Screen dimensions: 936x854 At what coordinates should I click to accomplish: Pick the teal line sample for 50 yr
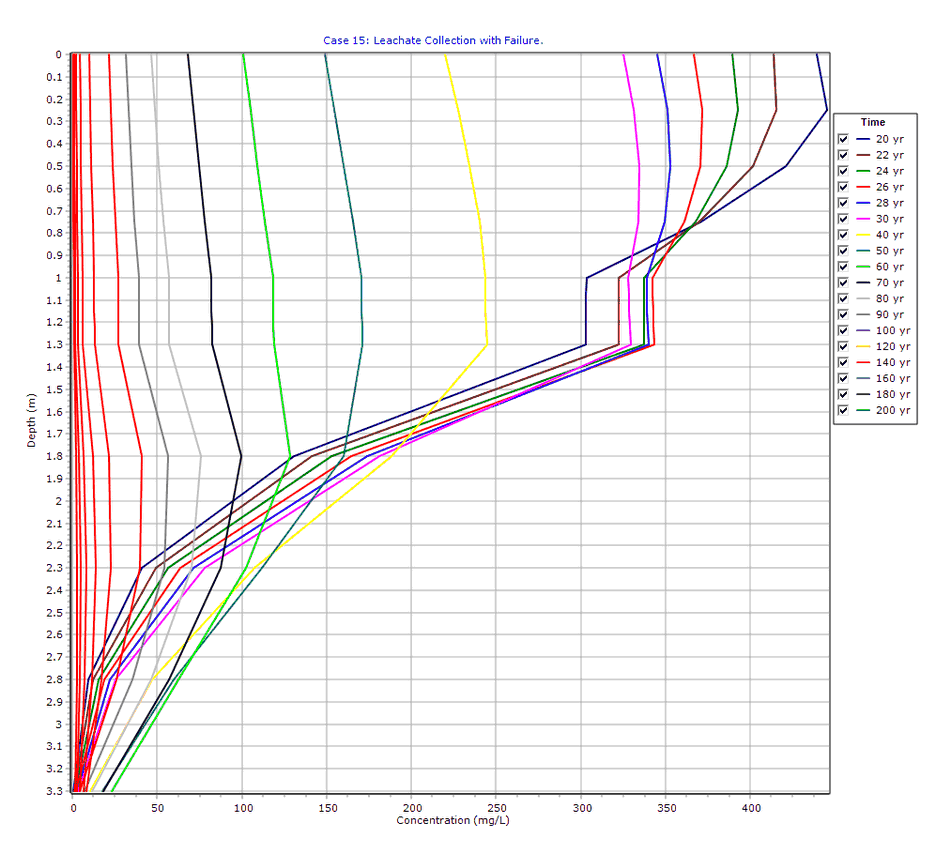tap(863, 251)
